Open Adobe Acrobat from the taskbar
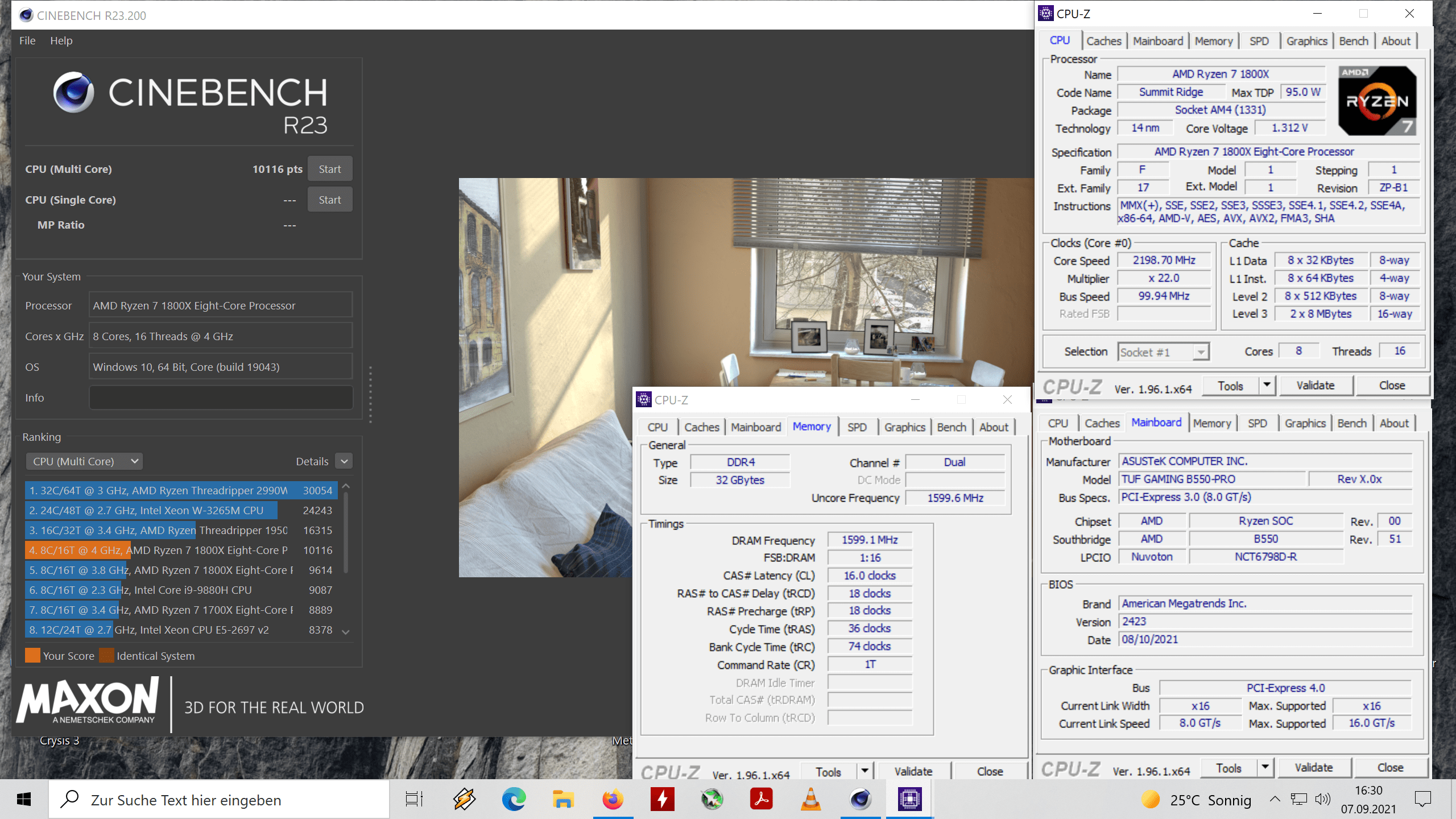 761,800
